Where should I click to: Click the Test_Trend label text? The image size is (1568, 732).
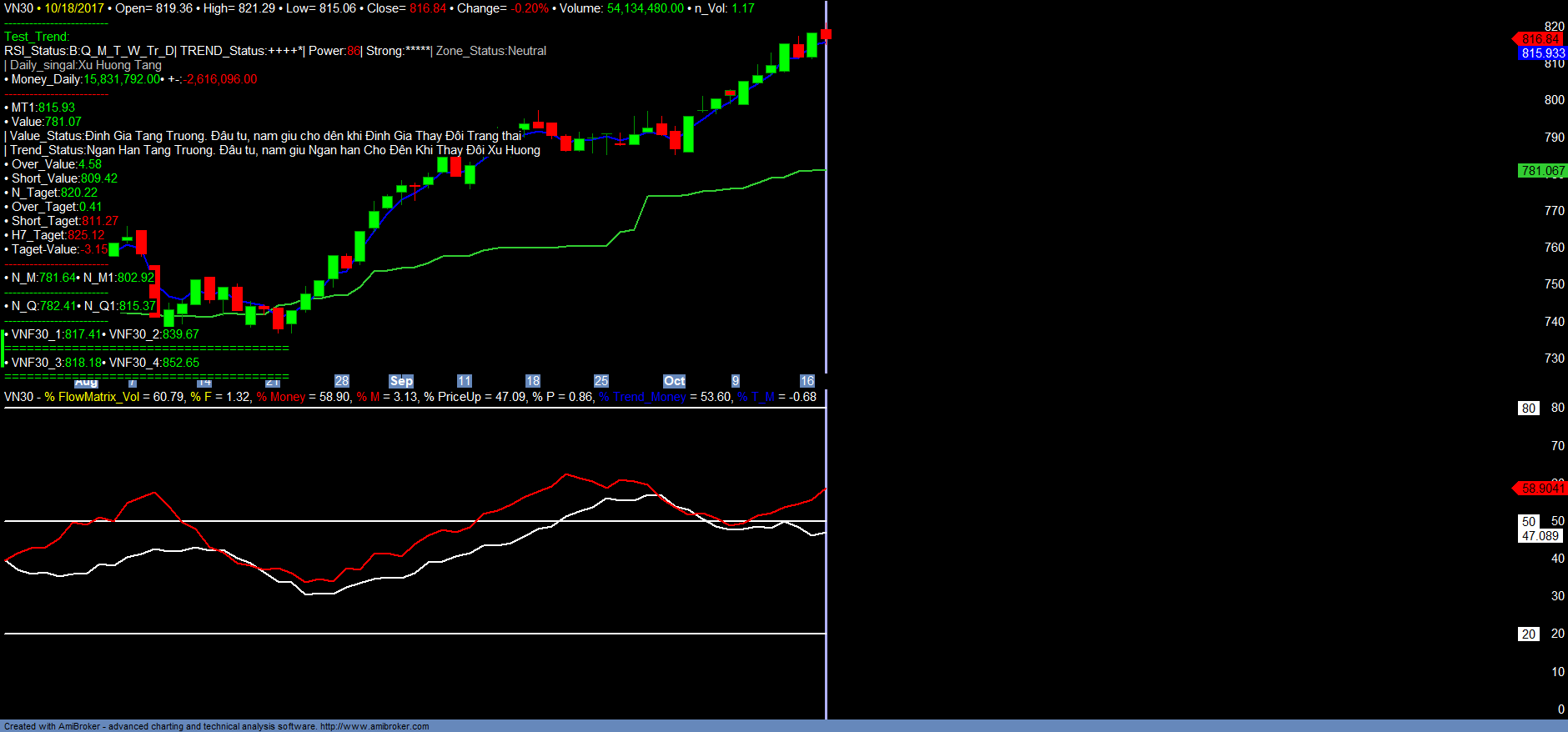click(37, 37)
